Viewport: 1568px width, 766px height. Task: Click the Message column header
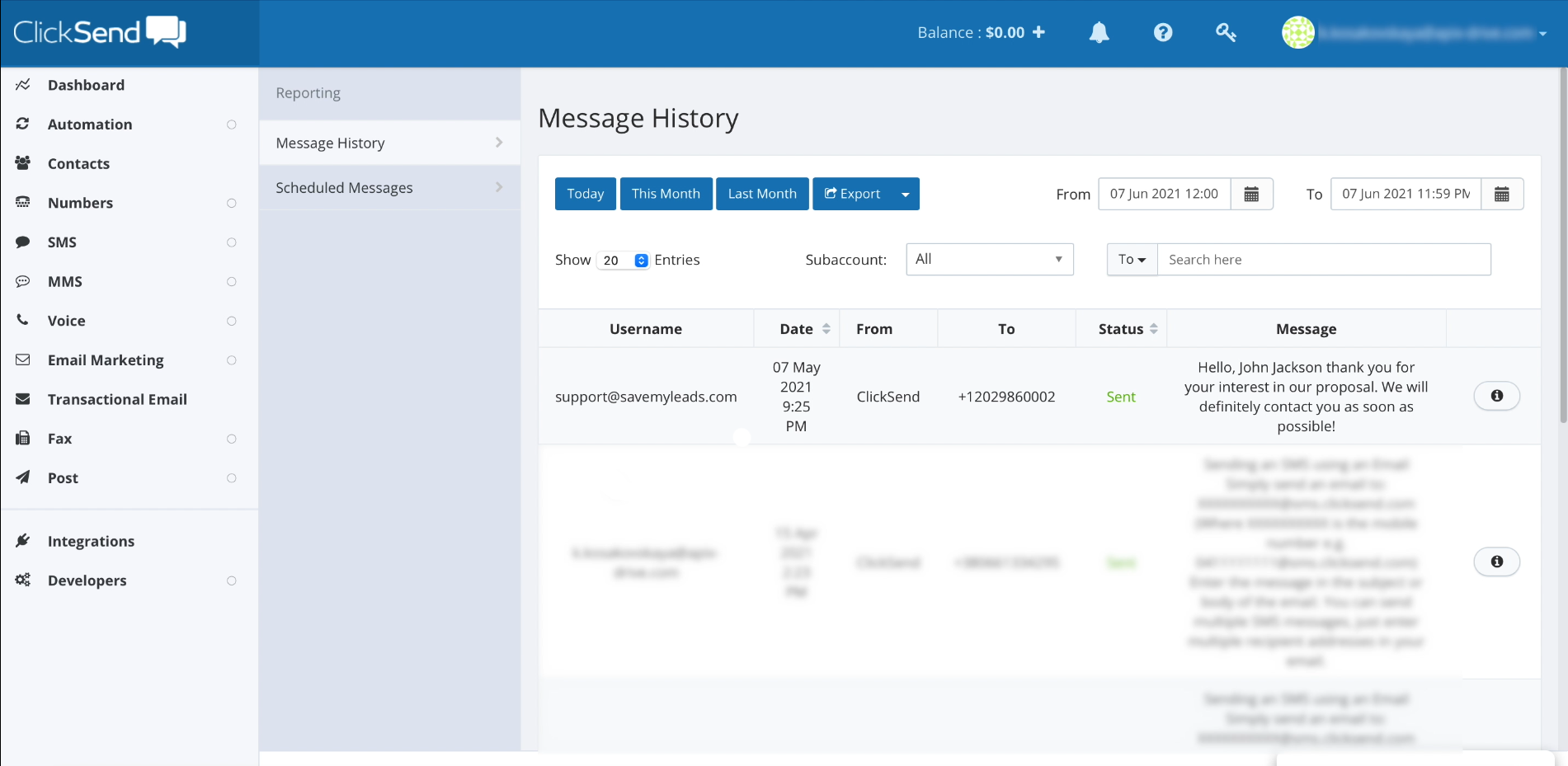point(1306,329)
